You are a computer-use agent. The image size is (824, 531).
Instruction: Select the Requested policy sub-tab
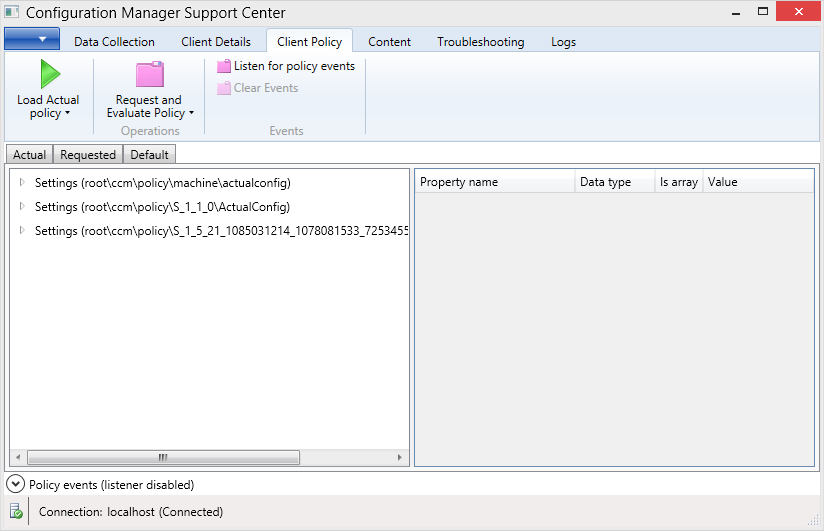coord(88,155)
